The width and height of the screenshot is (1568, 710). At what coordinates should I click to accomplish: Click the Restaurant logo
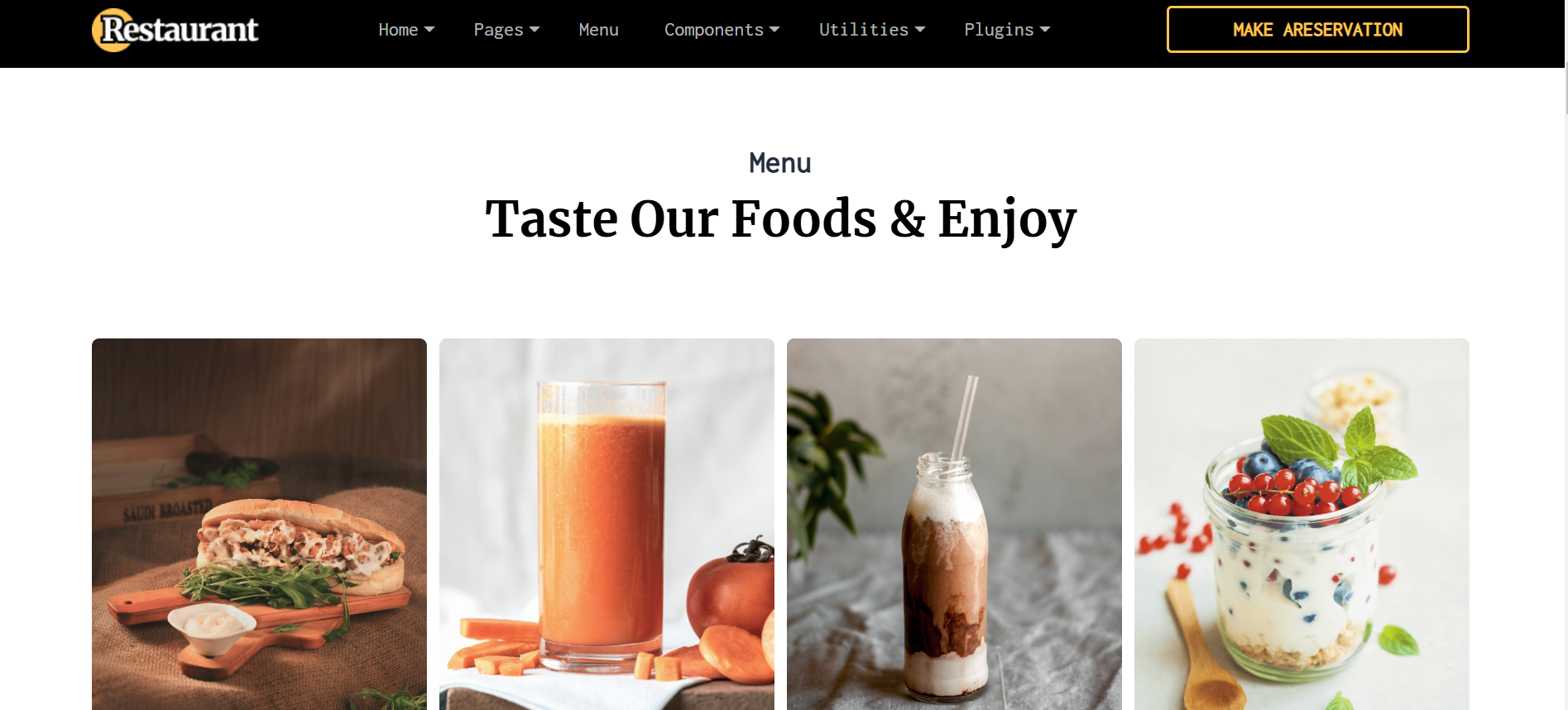coord(175,30)
